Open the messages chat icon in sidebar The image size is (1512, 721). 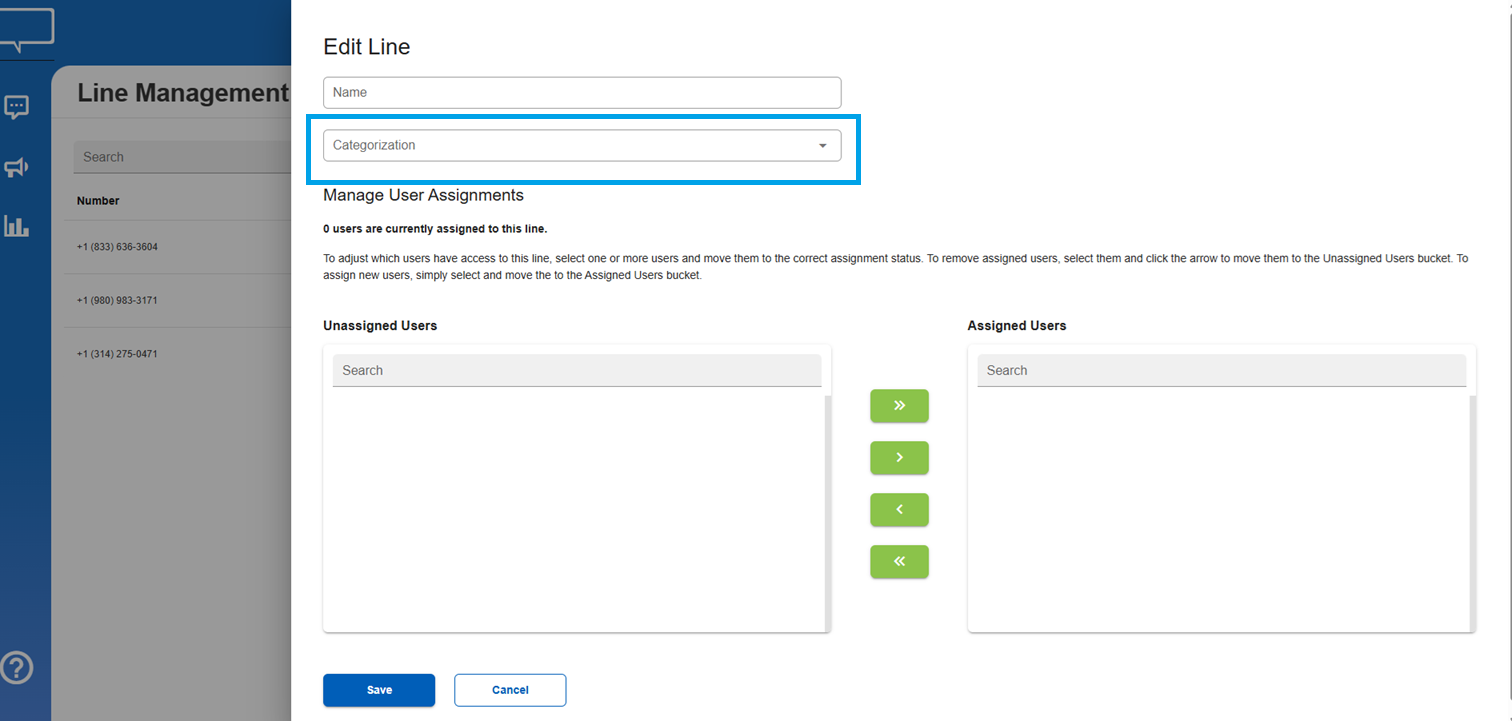tap(16, 107)
